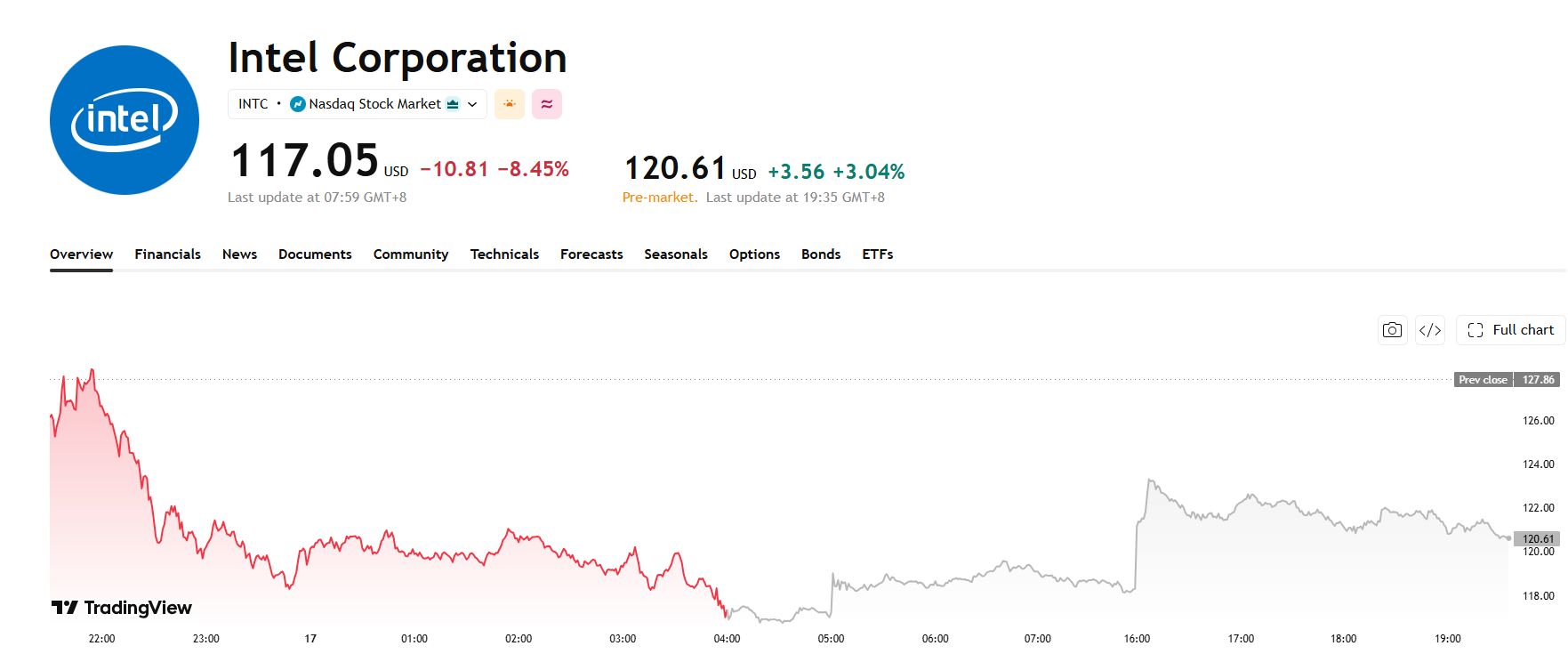Click the −10.81 price change value
This screenshot has width=1568, height=654.
(x=454, y=169)
